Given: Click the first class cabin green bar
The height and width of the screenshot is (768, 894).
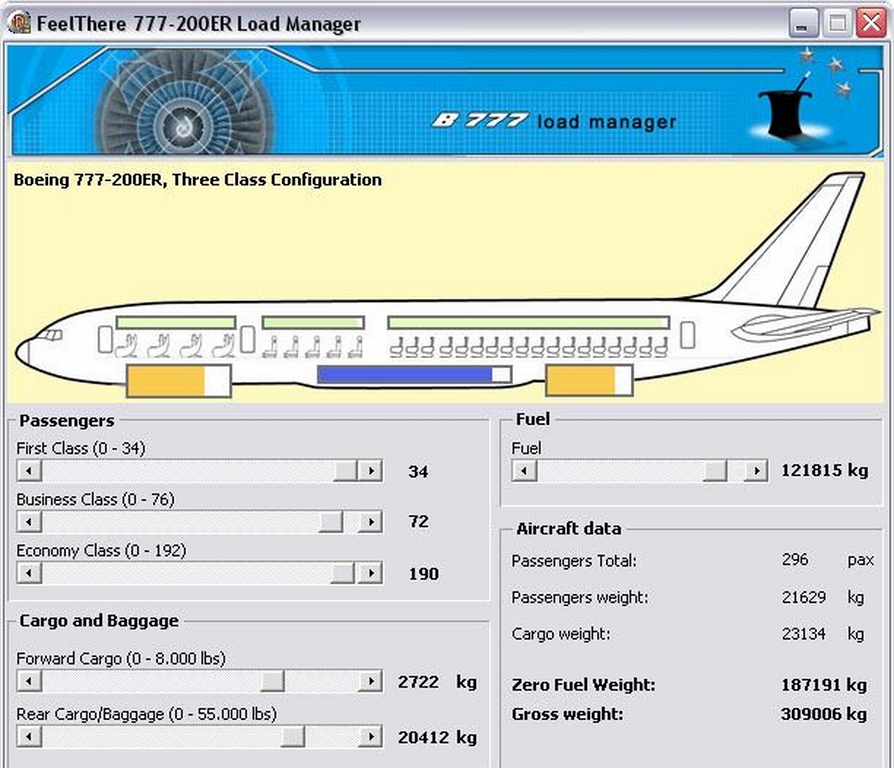Looking at the screenshot, I should (x=176, y=323).
